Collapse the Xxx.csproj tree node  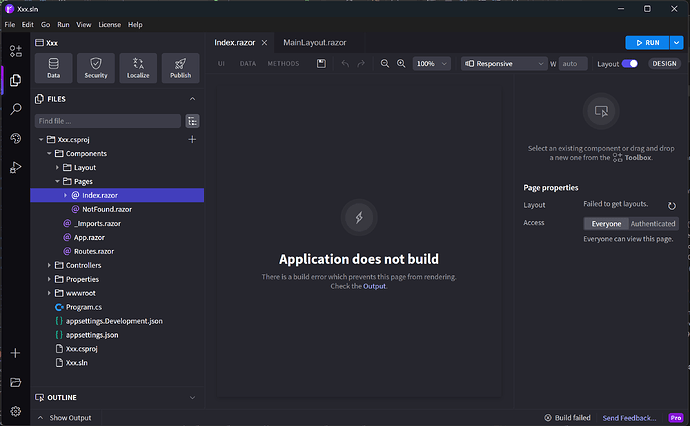pos(41,140)
